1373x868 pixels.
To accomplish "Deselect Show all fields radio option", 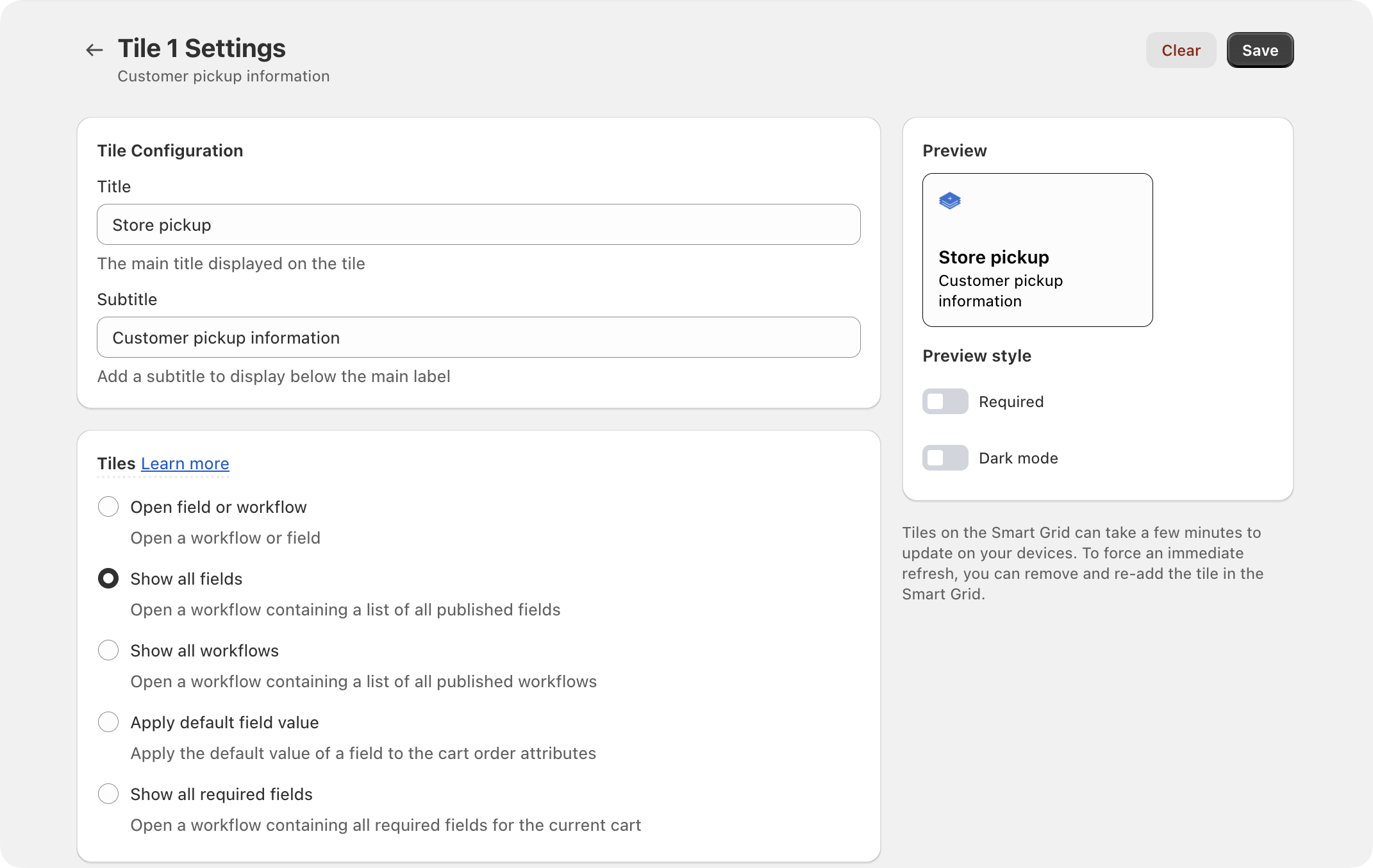I will (x=108, y=578).
